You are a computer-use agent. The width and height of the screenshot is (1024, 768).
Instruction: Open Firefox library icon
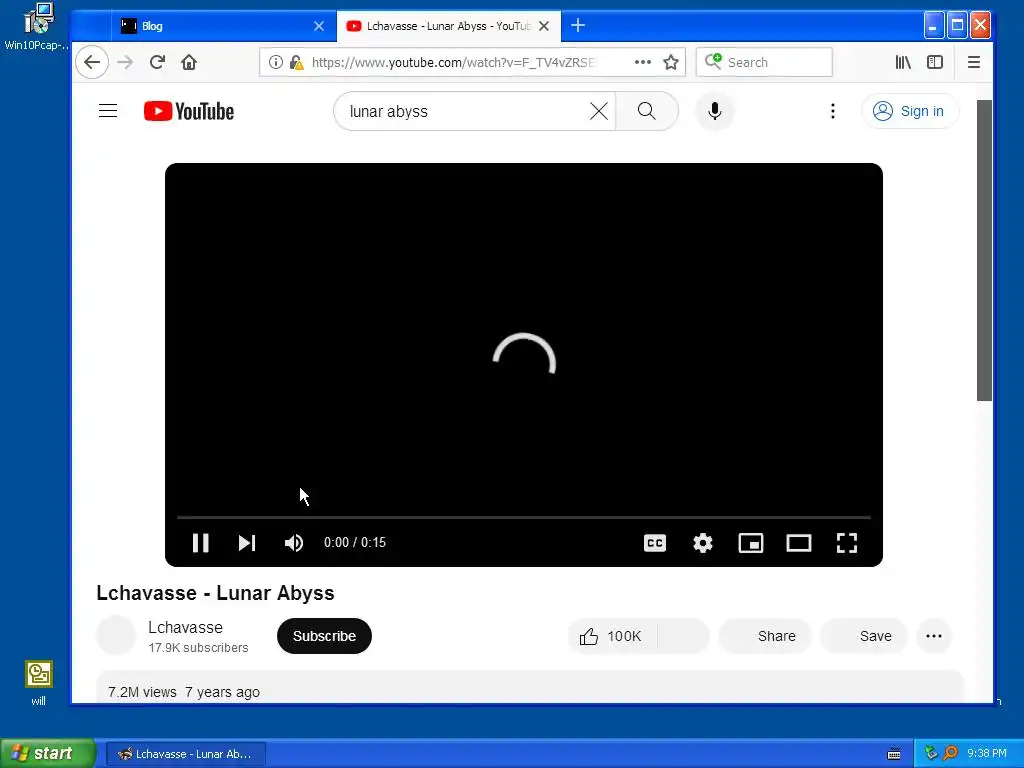point(903,62)
